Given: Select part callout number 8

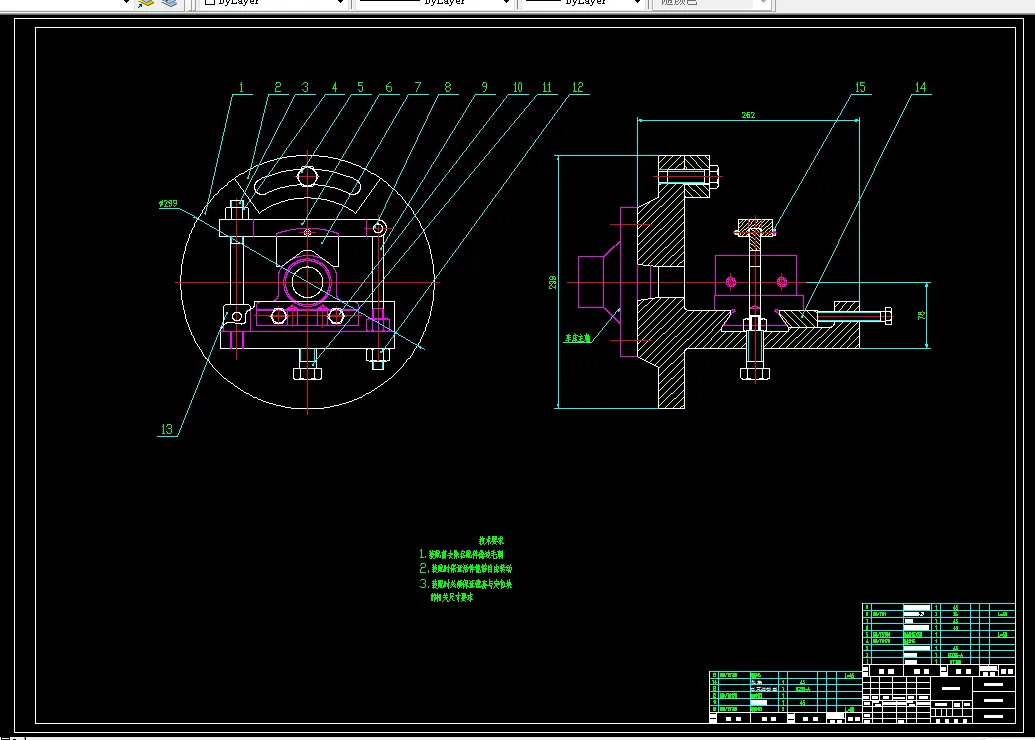Looking at the screenshot, I should [x=448, y=87].
